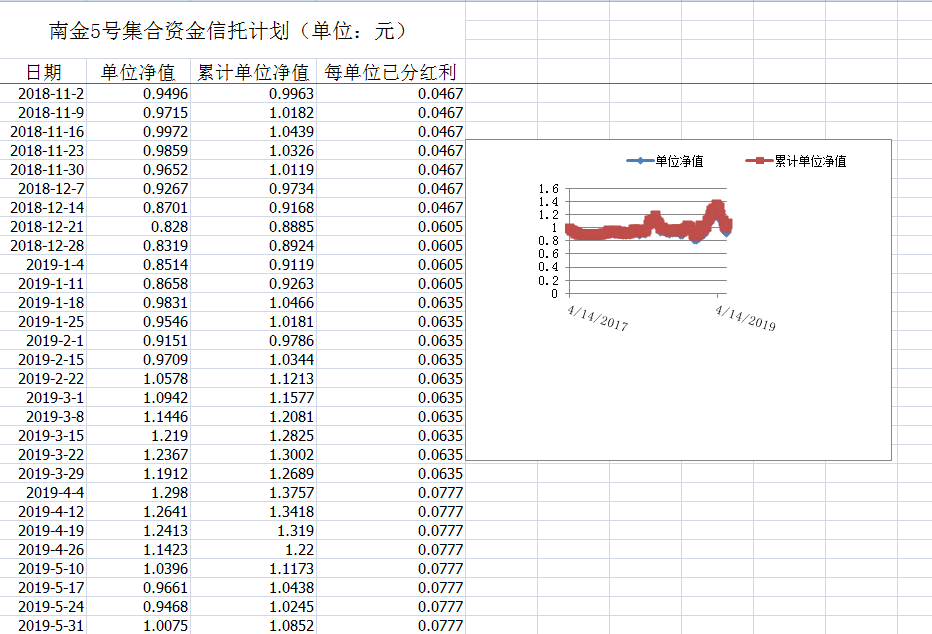Click the 日期 column header
Viewport: 932px width, 634px height.
coord(43,72)
